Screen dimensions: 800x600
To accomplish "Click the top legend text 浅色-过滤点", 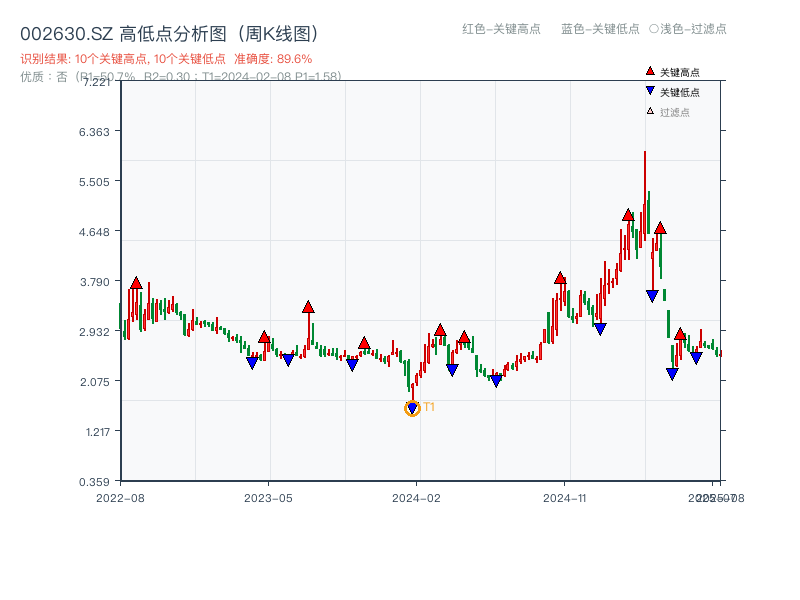I will [693, 29].
